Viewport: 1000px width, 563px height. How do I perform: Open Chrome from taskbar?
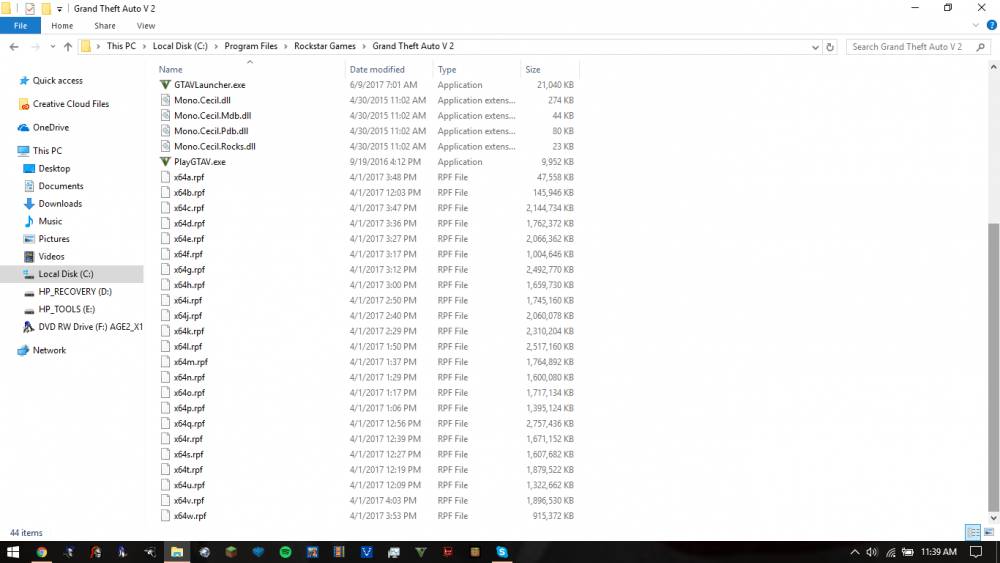(41, 552)
